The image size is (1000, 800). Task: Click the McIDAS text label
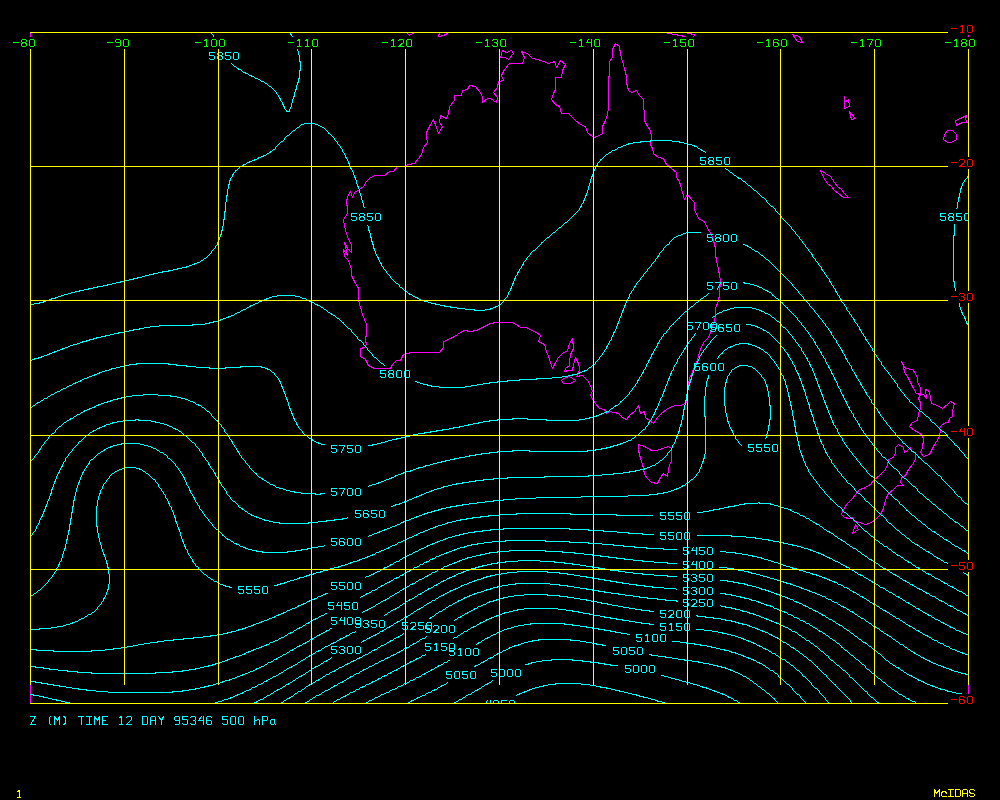(x=953, y=793)
